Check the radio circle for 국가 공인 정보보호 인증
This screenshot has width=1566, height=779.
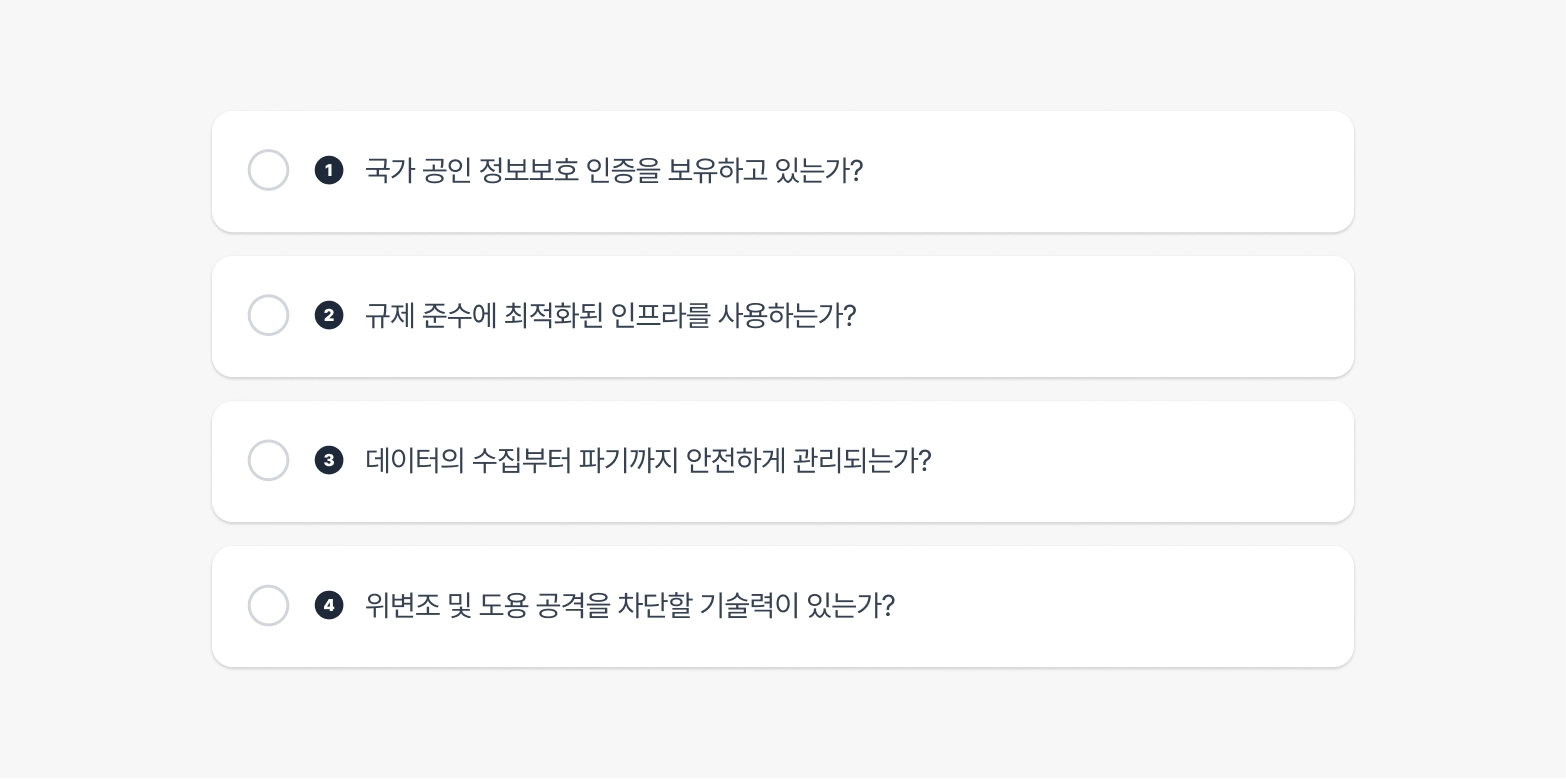click(x=268, y=171)
